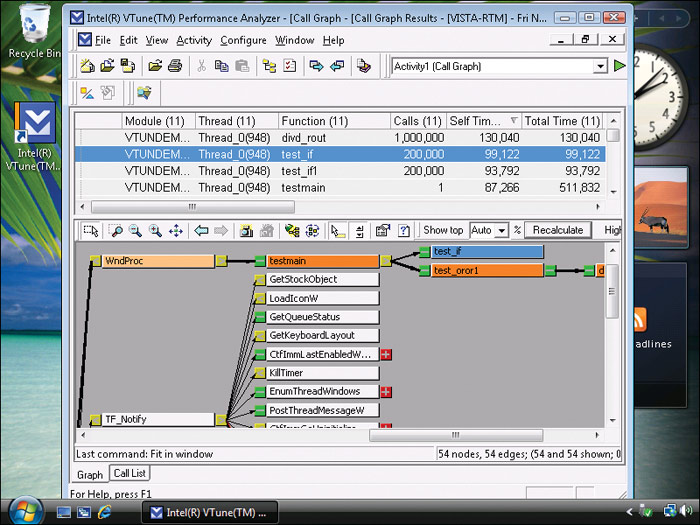Switch to the Call List tab

pyautogui.click(x=129, y=473)
